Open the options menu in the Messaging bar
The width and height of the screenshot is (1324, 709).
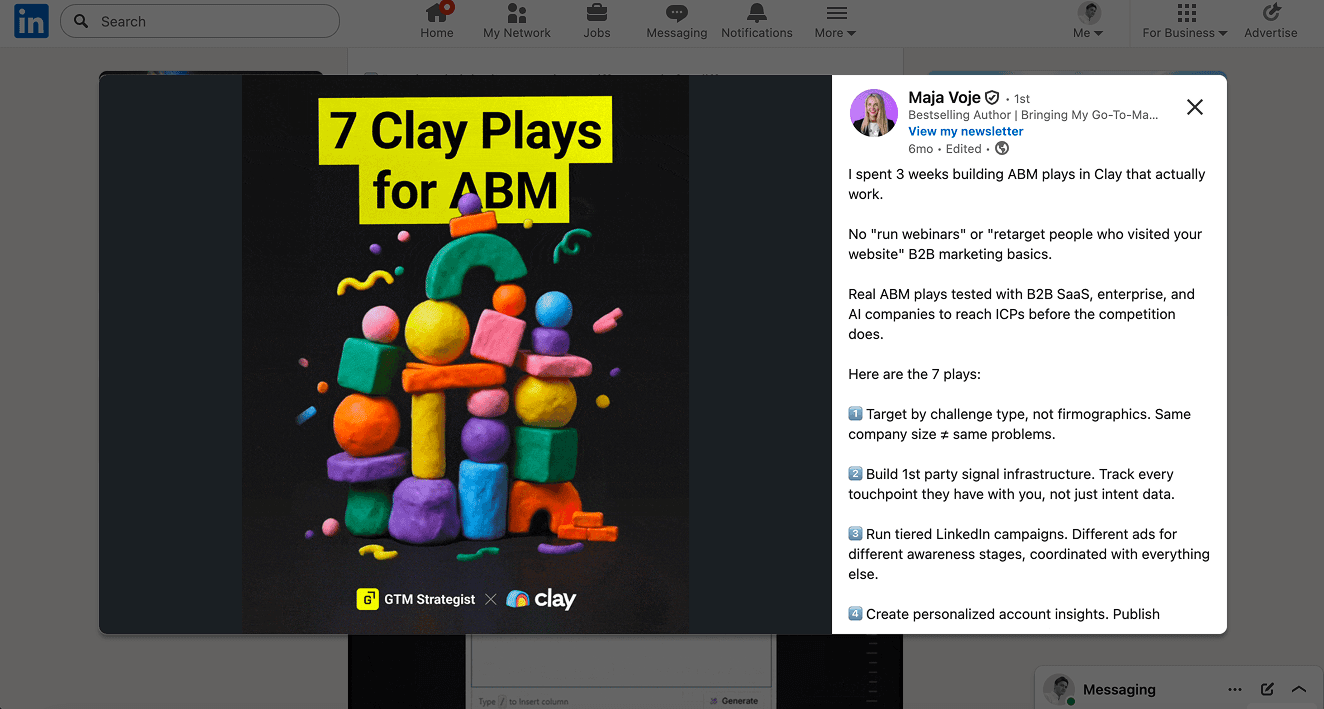pyautogui.click(x=1235, y=689)
